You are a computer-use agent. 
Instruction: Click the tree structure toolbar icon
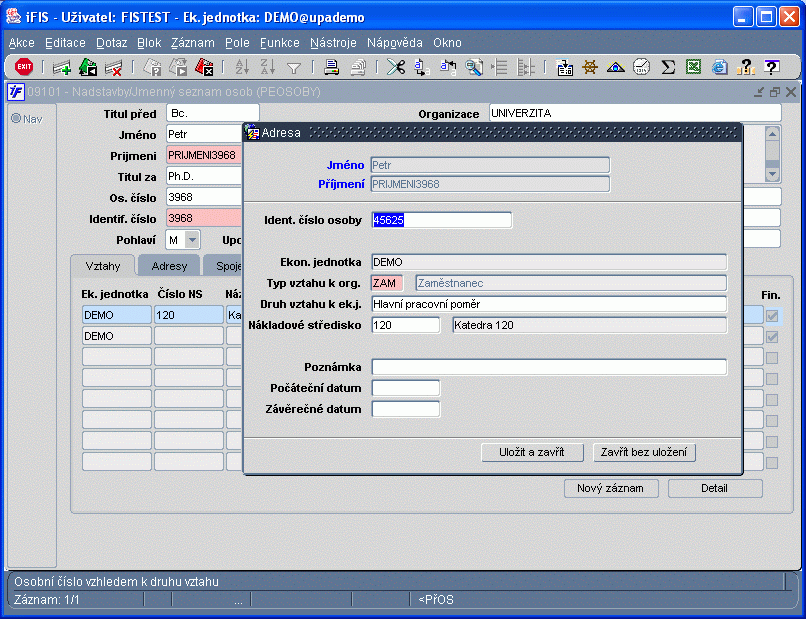tap(525, 67)
